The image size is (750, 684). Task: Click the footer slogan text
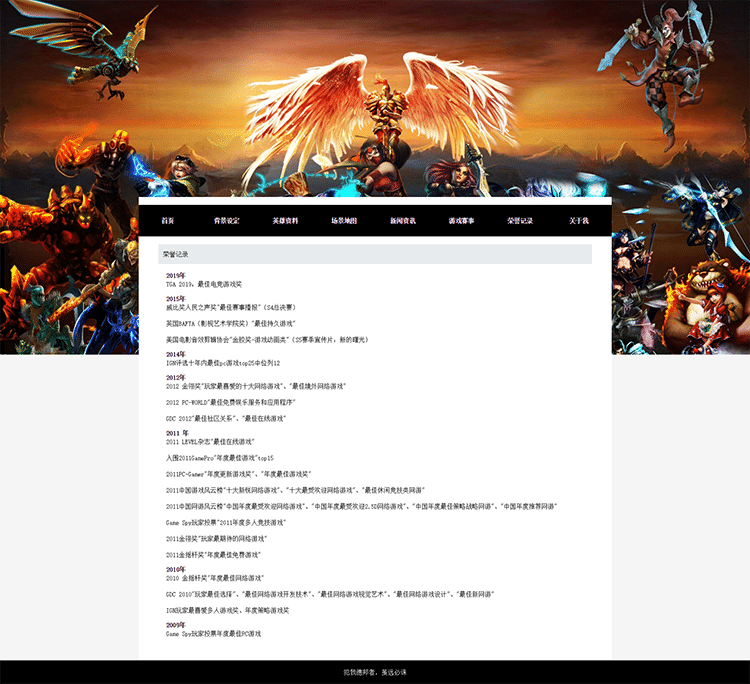[x=375, y=672]
